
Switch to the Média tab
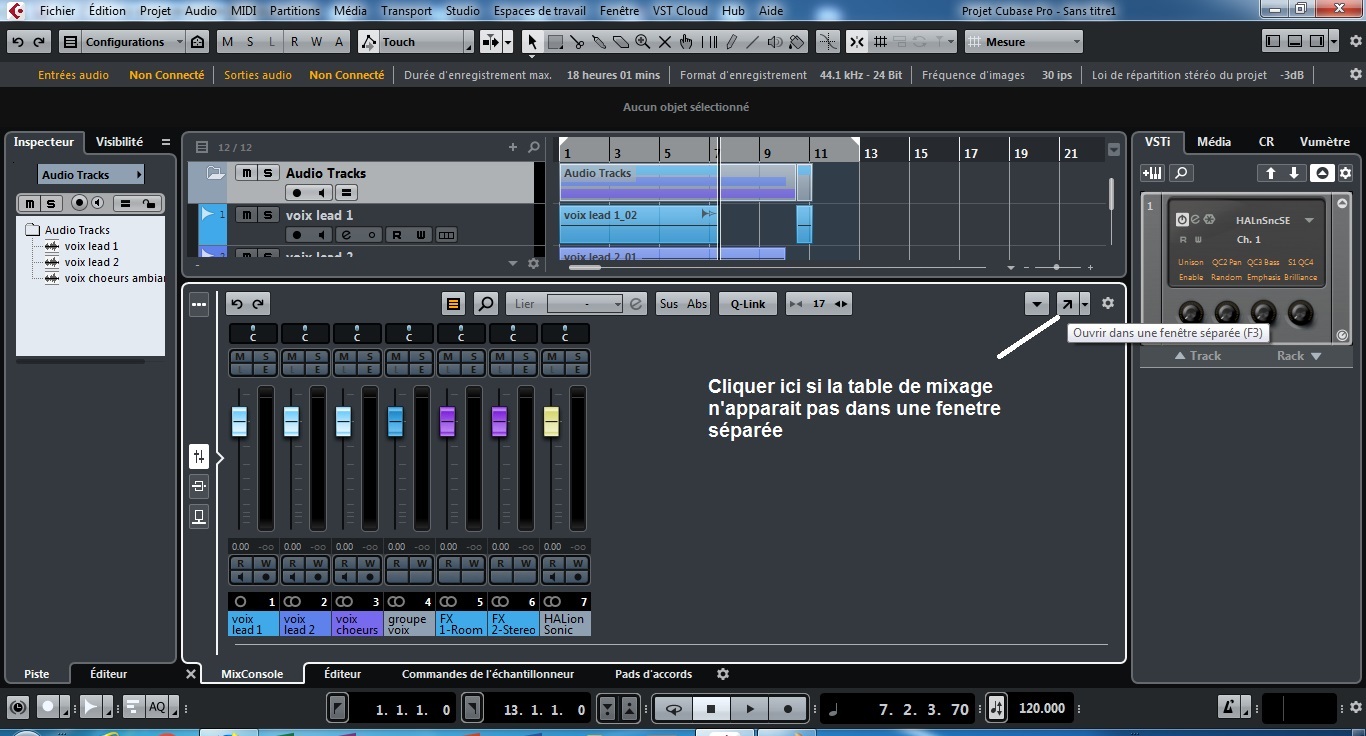(1214, 142)
